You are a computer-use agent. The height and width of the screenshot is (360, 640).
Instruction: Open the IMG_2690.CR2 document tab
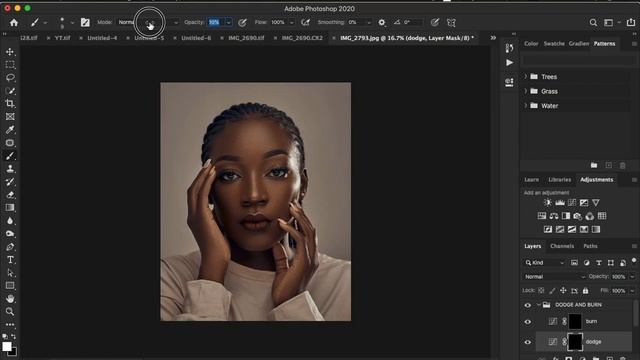pyautogui.click(x=302, y=38)
